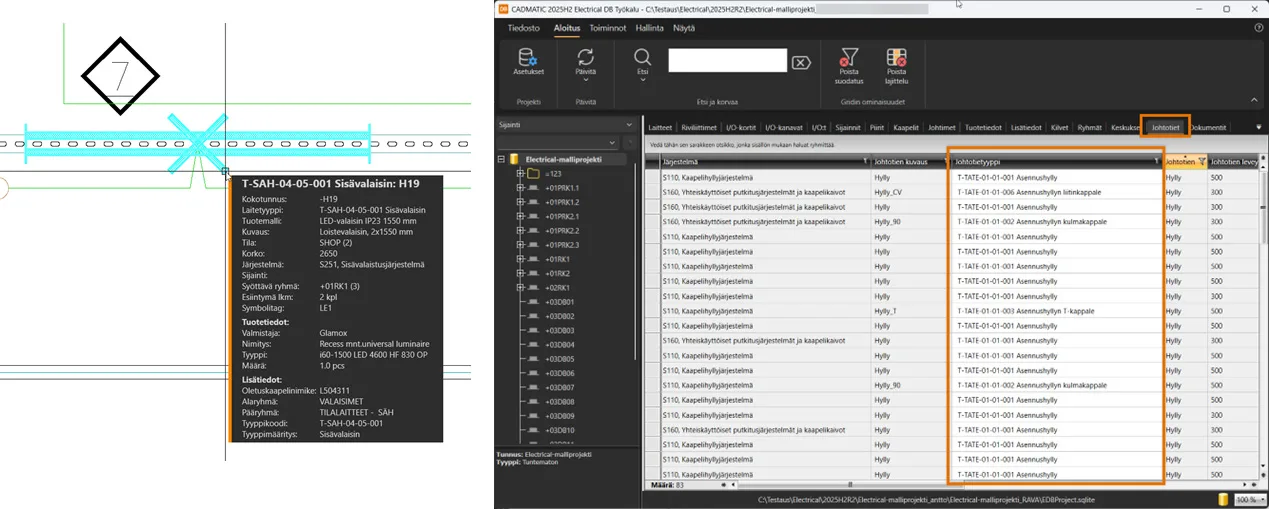The width and height of the screenshot is (1269, 509).
Task: Click the database icon in status bar
Action: (x=1222, y=498)
